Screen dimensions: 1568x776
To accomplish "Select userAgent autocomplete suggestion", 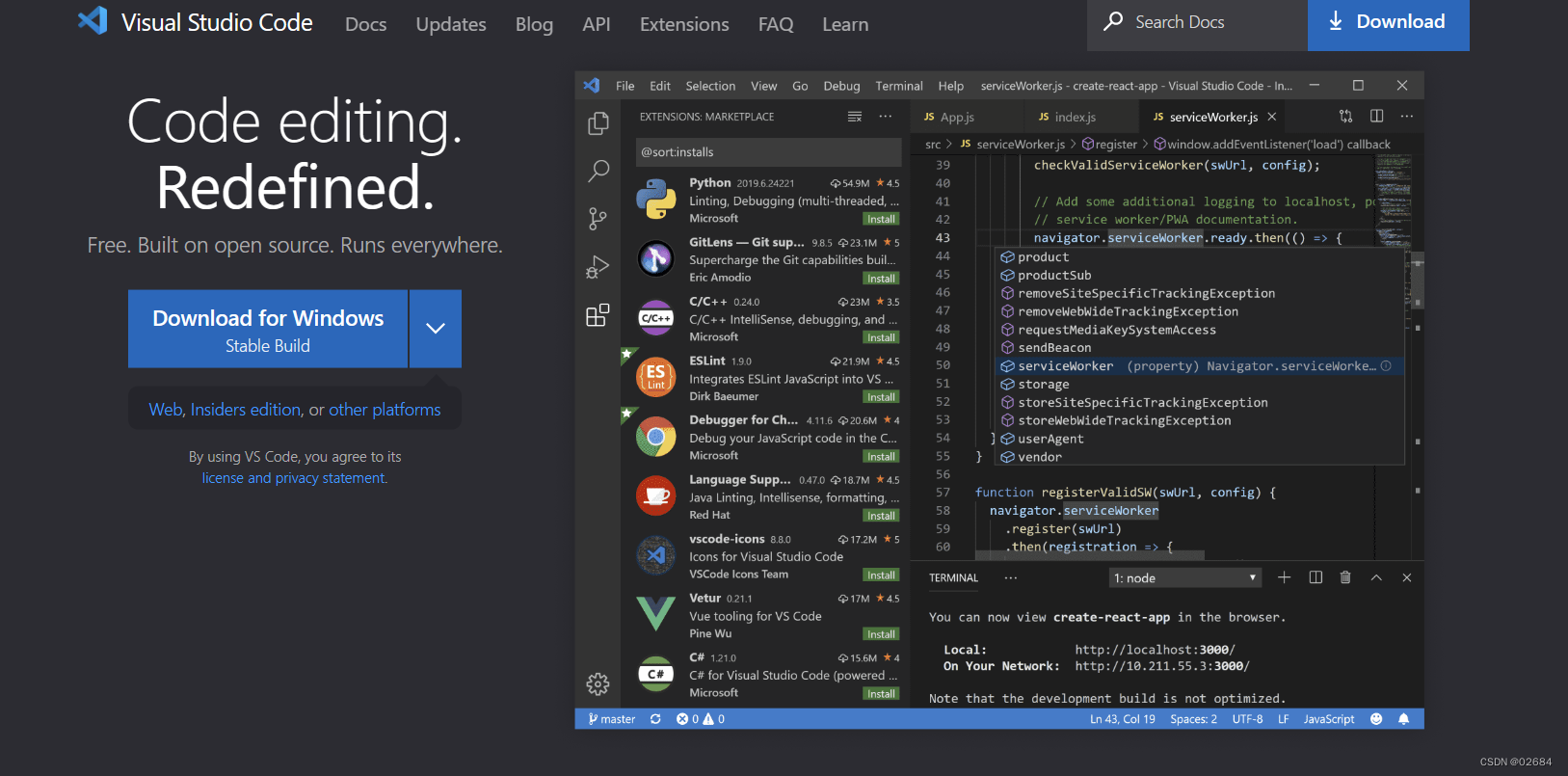I will point(1199,439).
